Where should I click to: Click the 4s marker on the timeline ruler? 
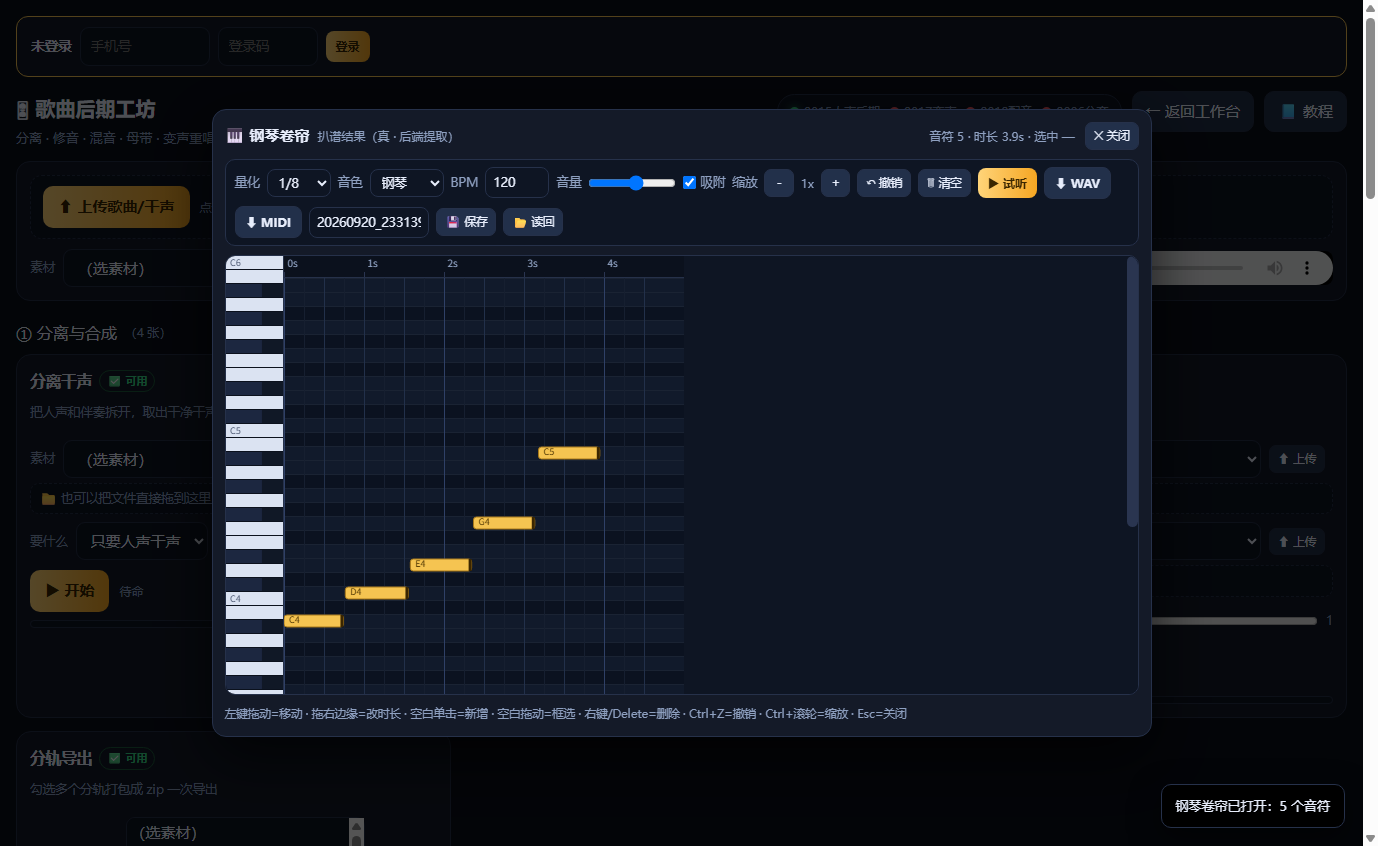coord(612,264)
